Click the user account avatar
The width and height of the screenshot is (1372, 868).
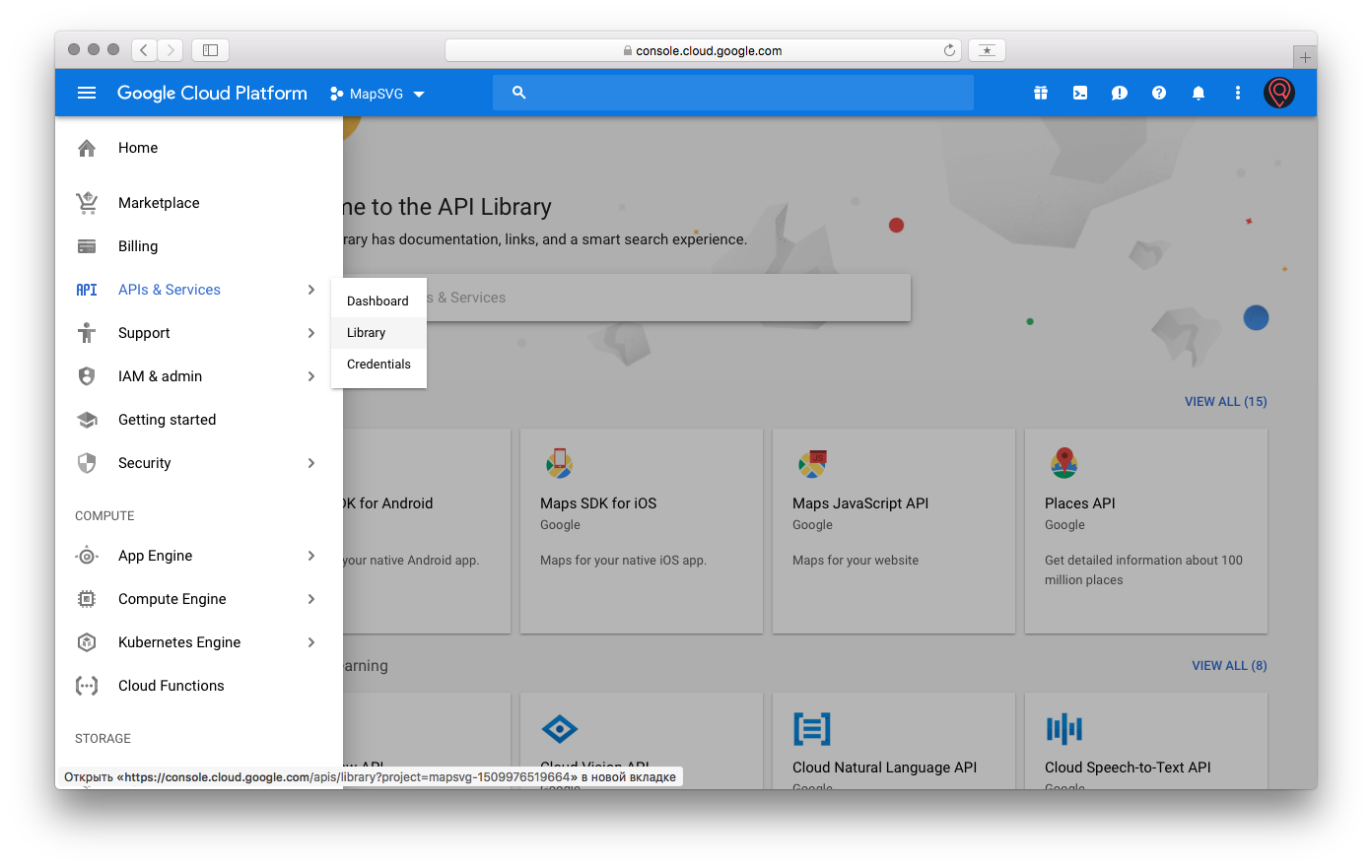click(1279, 93)
